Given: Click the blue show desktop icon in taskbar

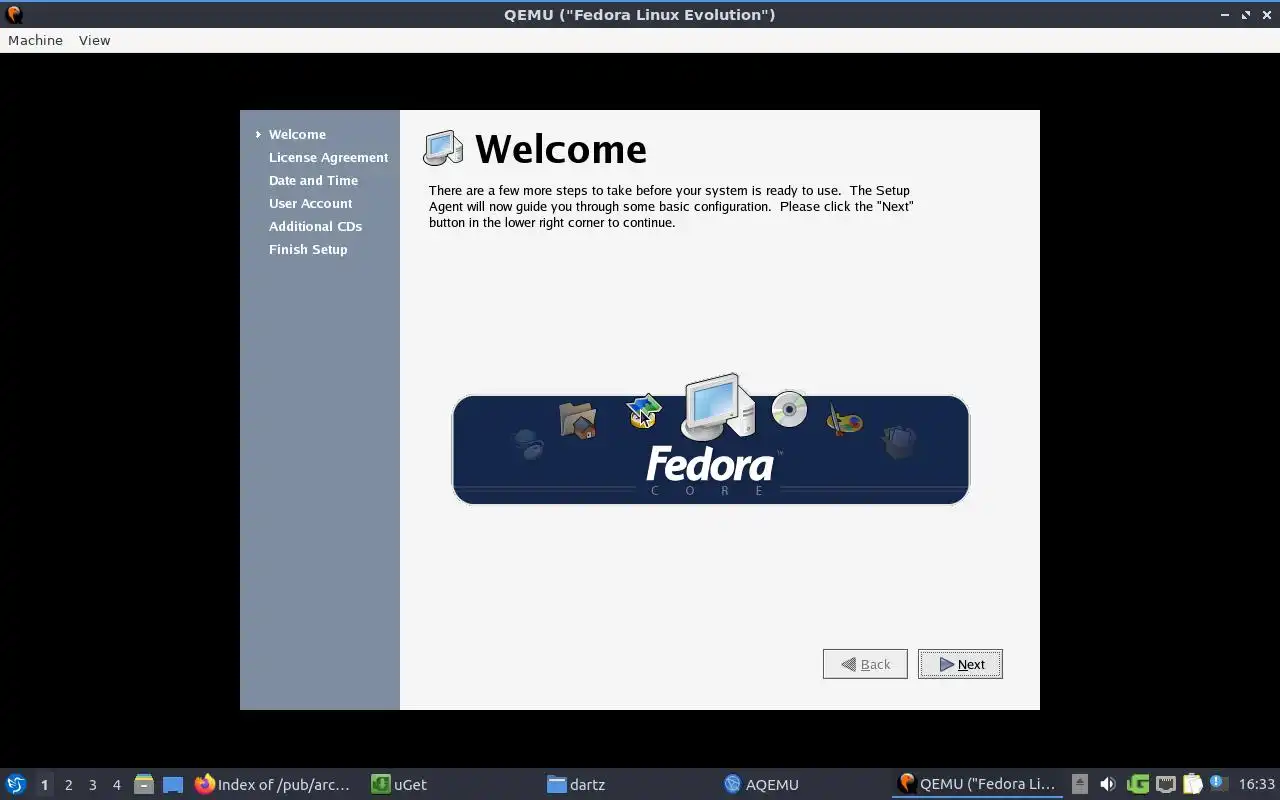Looking at the screenshot, I should 173,784.
